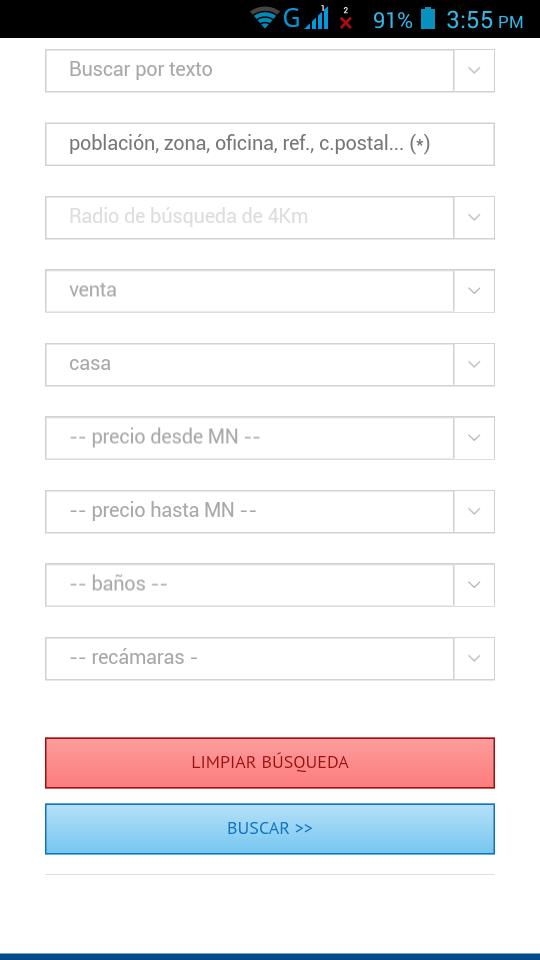The image size is (540, 960).
Task: Tap the battery icon in status bar
Action: click(x=427, y=18)
